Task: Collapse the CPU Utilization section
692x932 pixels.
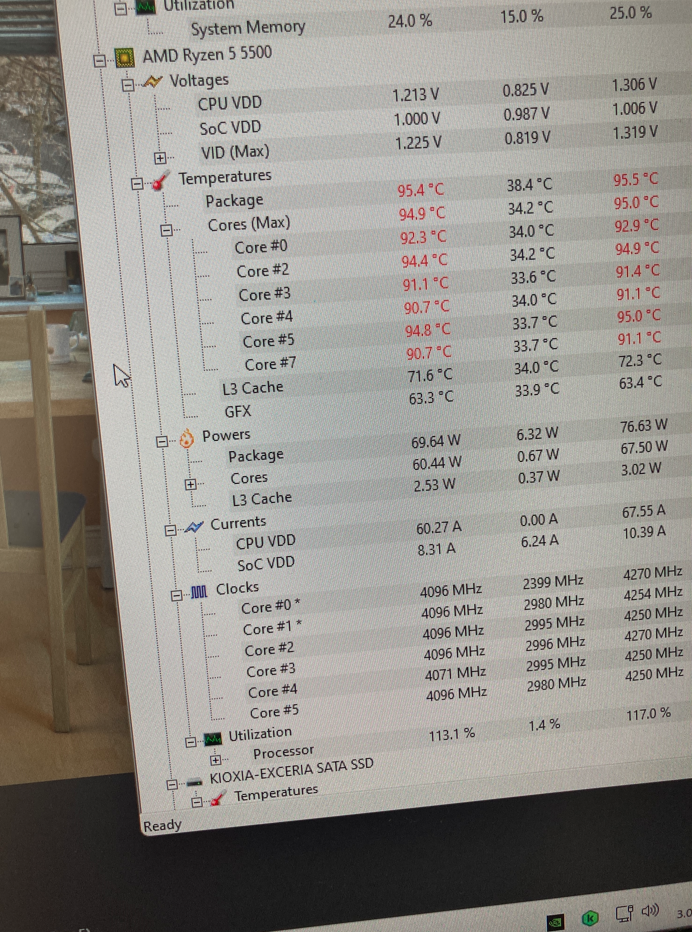Action: point(190,742)
